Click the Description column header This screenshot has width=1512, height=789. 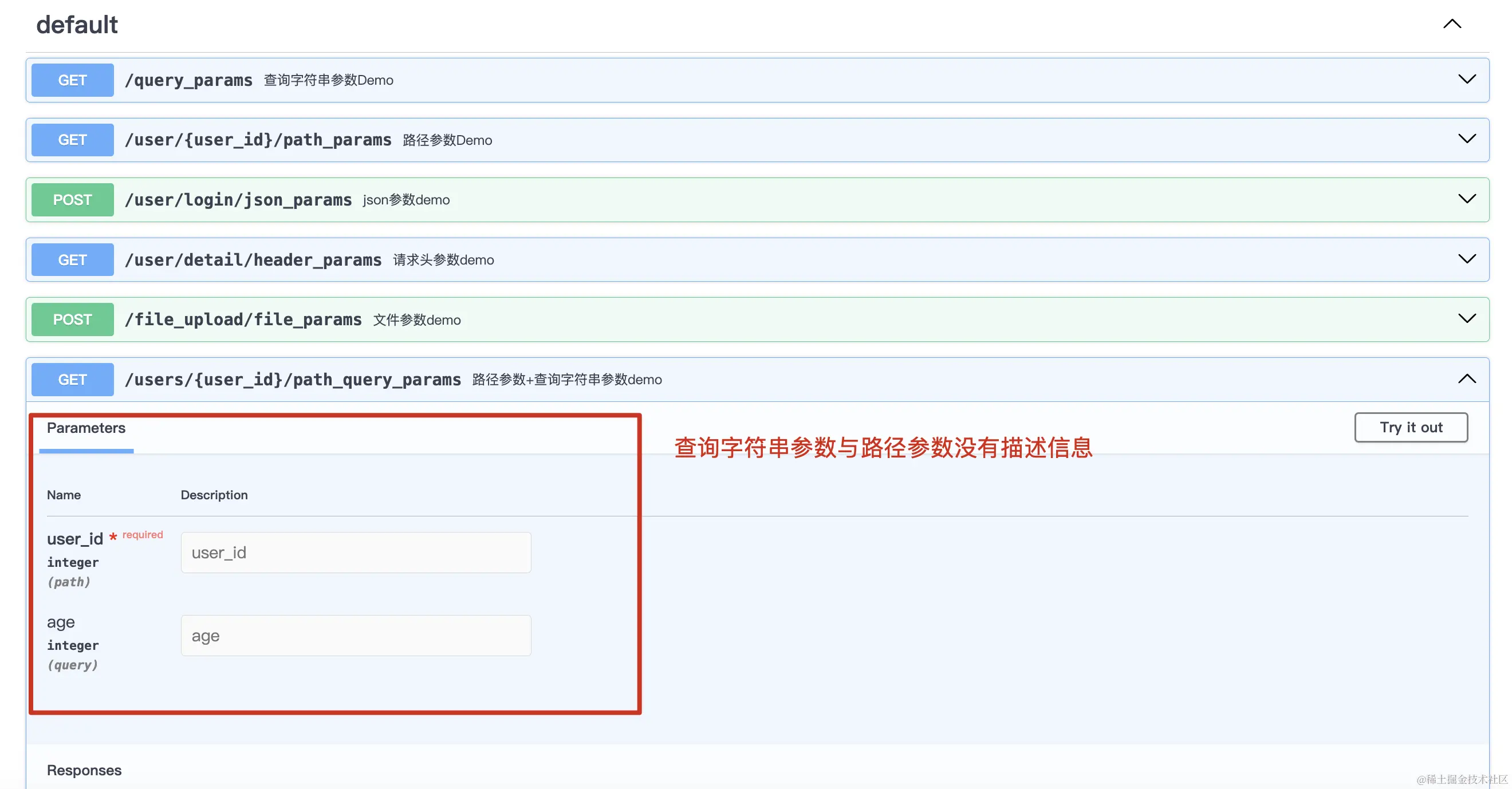[214, 495]
